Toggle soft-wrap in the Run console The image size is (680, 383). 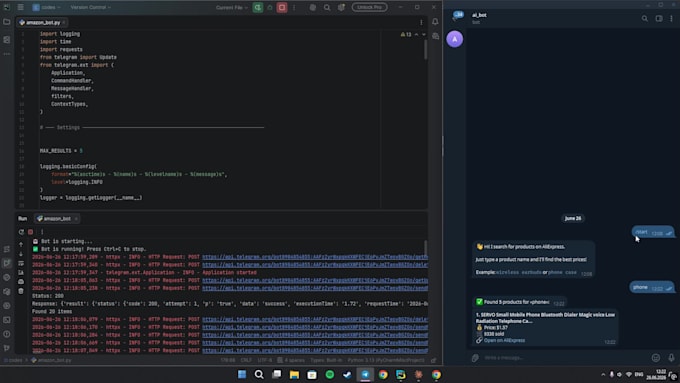[x=21, y=263]
